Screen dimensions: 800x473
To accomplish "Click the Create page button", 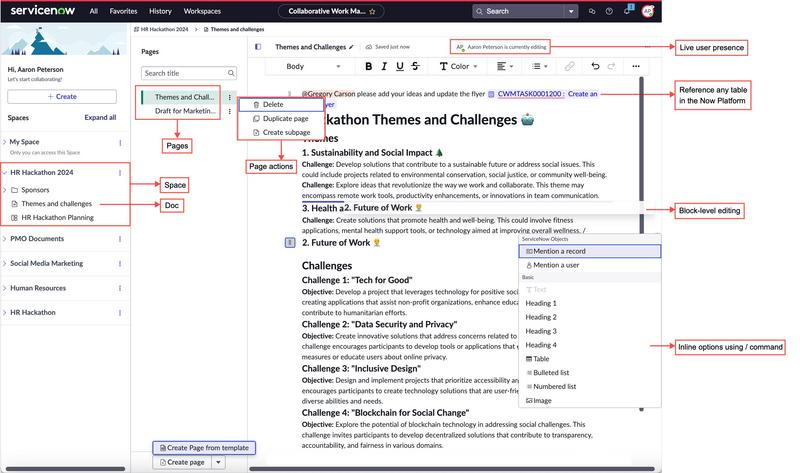I will [182, 462].
